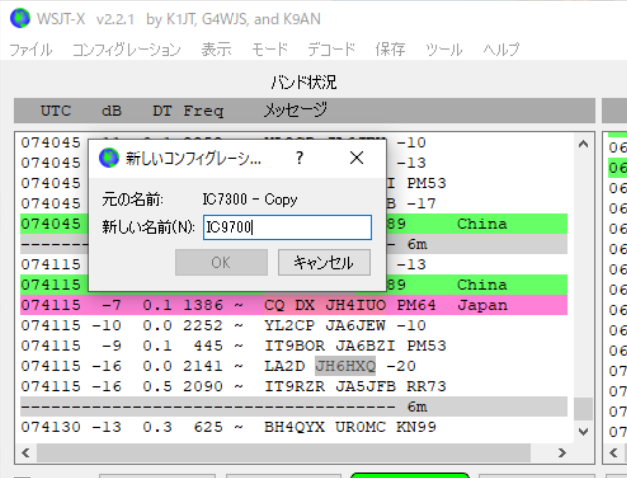Viewport: 627px width, 478px height.
Task: Click the horizontal scrollbar thumb of the band activity list
Action: [x=284, y=453]
